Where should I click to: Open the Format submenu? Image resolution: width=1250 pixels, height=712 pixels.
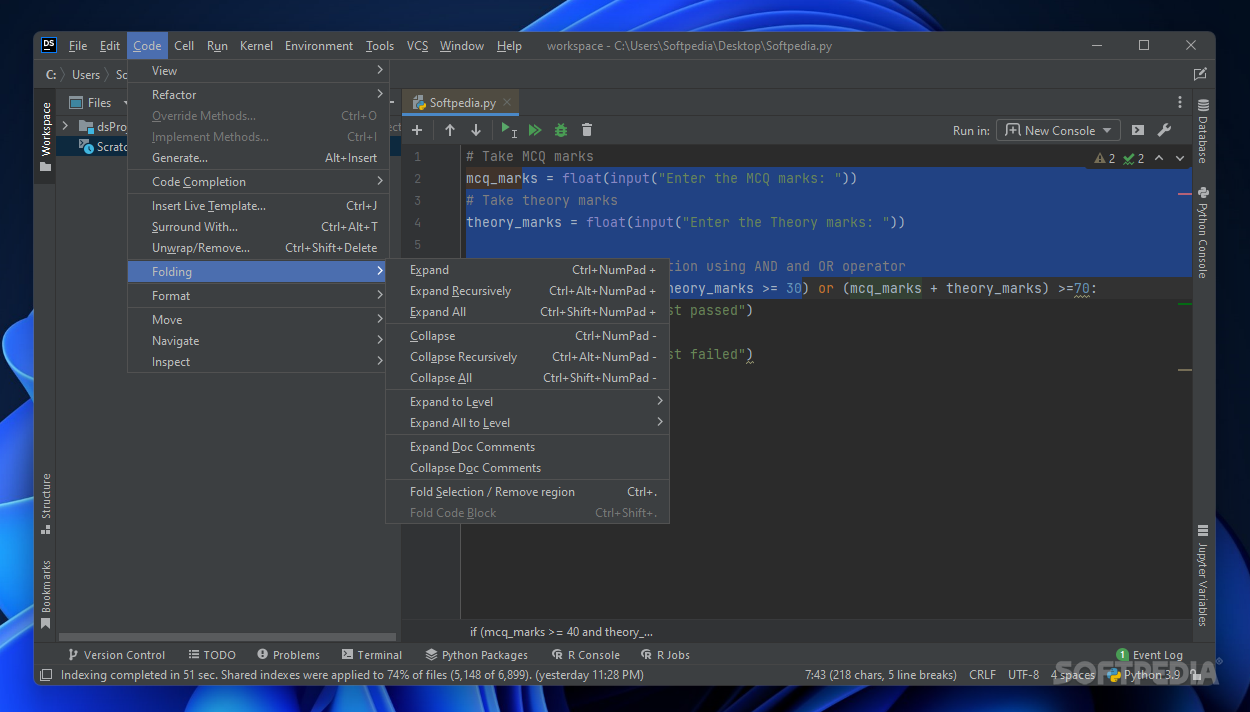(258, 295)
